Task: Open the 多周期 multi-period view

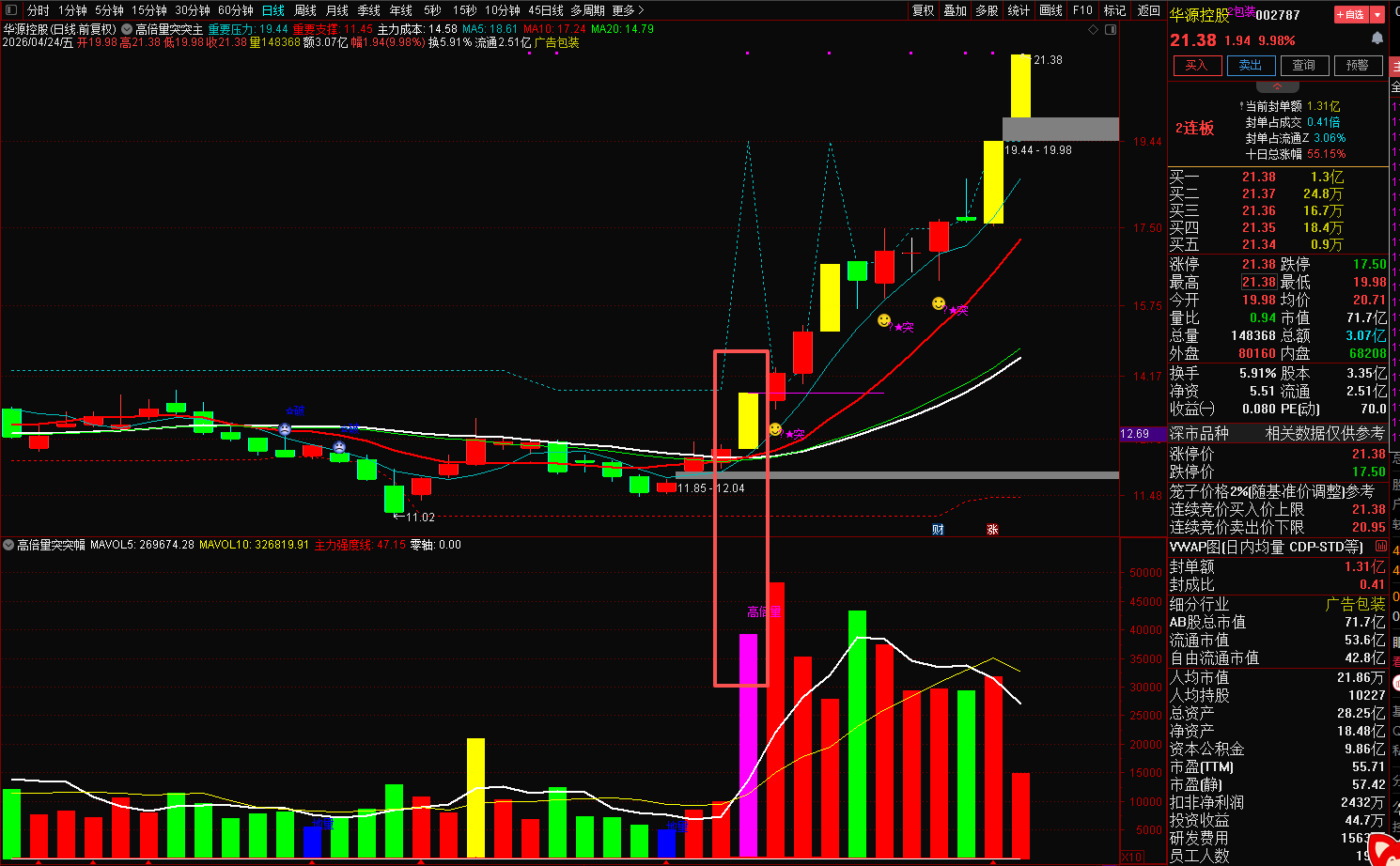Action: [x=587, y=10]
